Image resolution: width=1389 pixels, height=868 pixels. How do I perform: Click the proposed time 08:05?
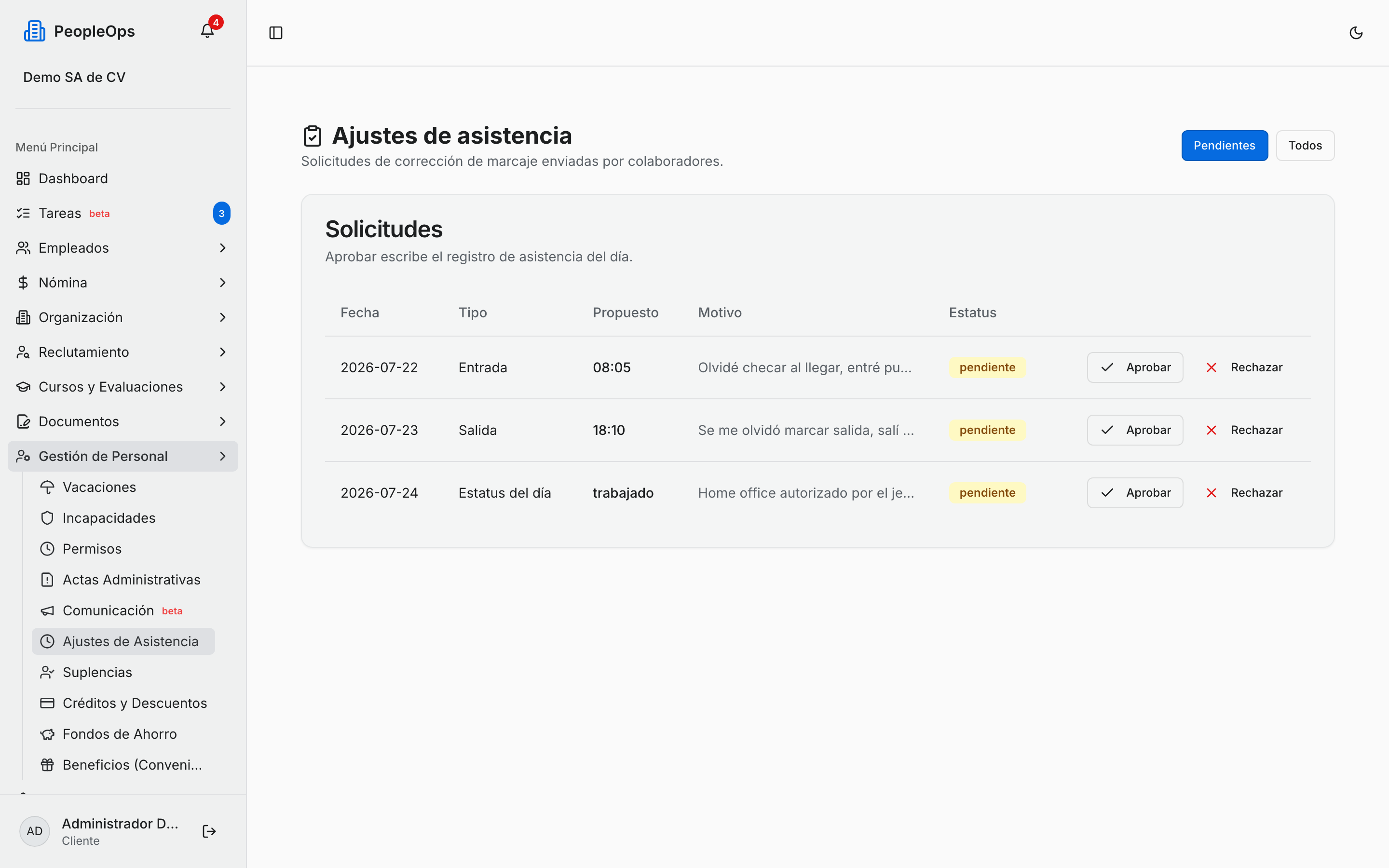(611, 367)
